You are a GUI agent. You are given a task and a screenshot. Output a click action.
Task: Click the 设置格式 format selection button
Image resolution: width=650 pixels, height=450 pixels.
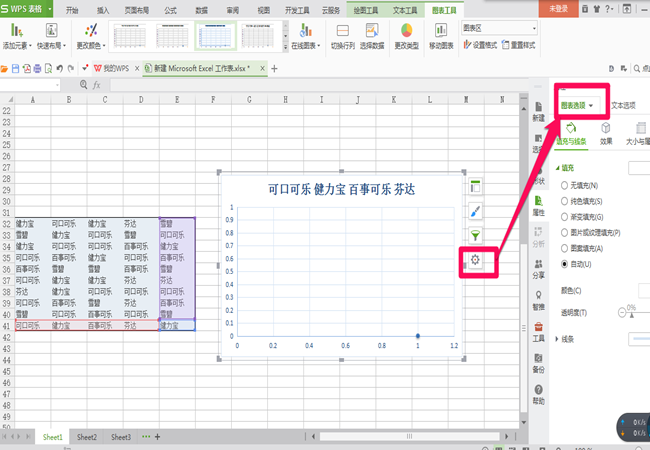click(480, 45)
